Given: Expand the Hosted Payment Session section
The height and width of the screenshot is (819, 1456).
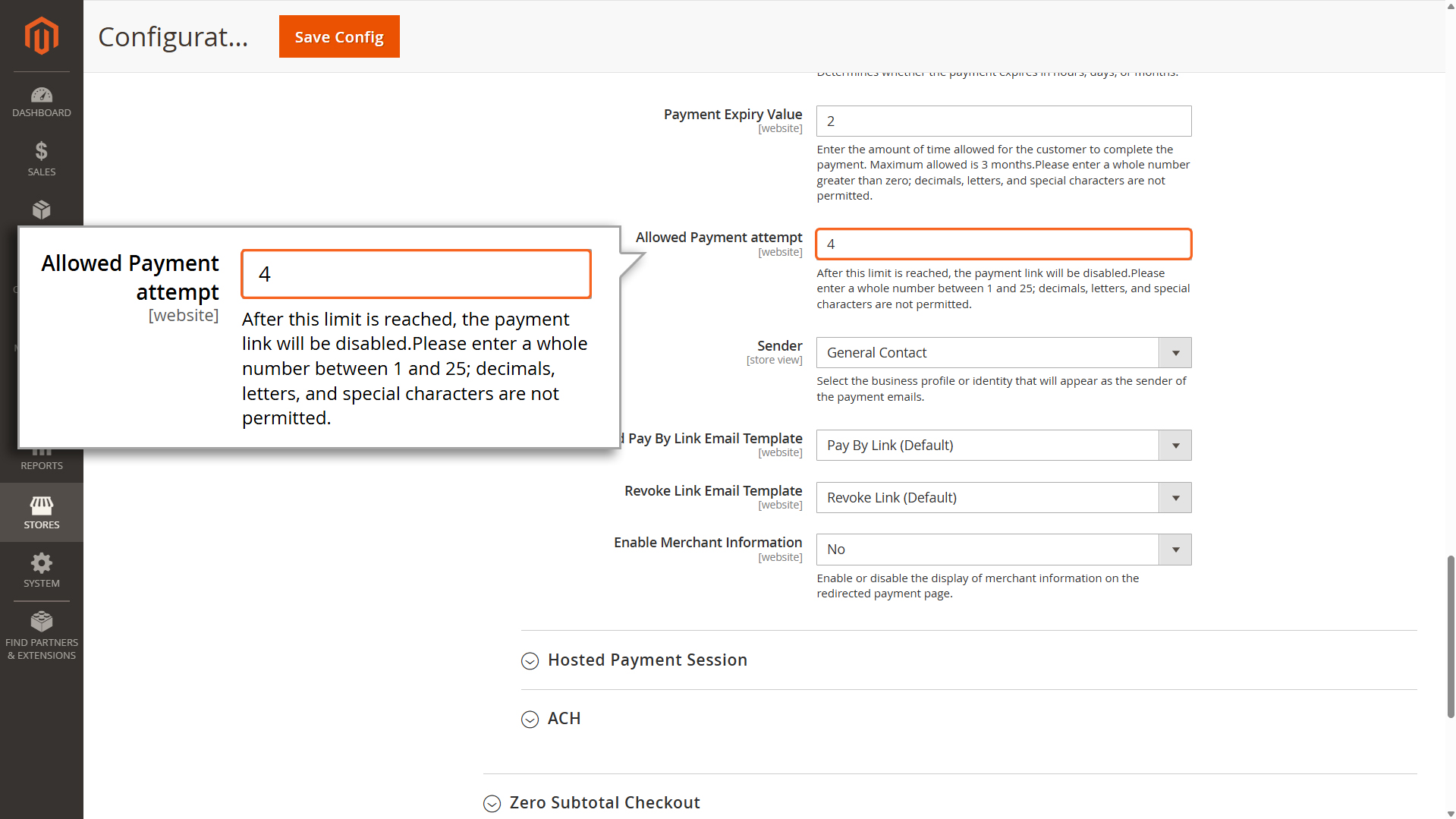Looking at the screenshot, I should (x=647, y=660).
